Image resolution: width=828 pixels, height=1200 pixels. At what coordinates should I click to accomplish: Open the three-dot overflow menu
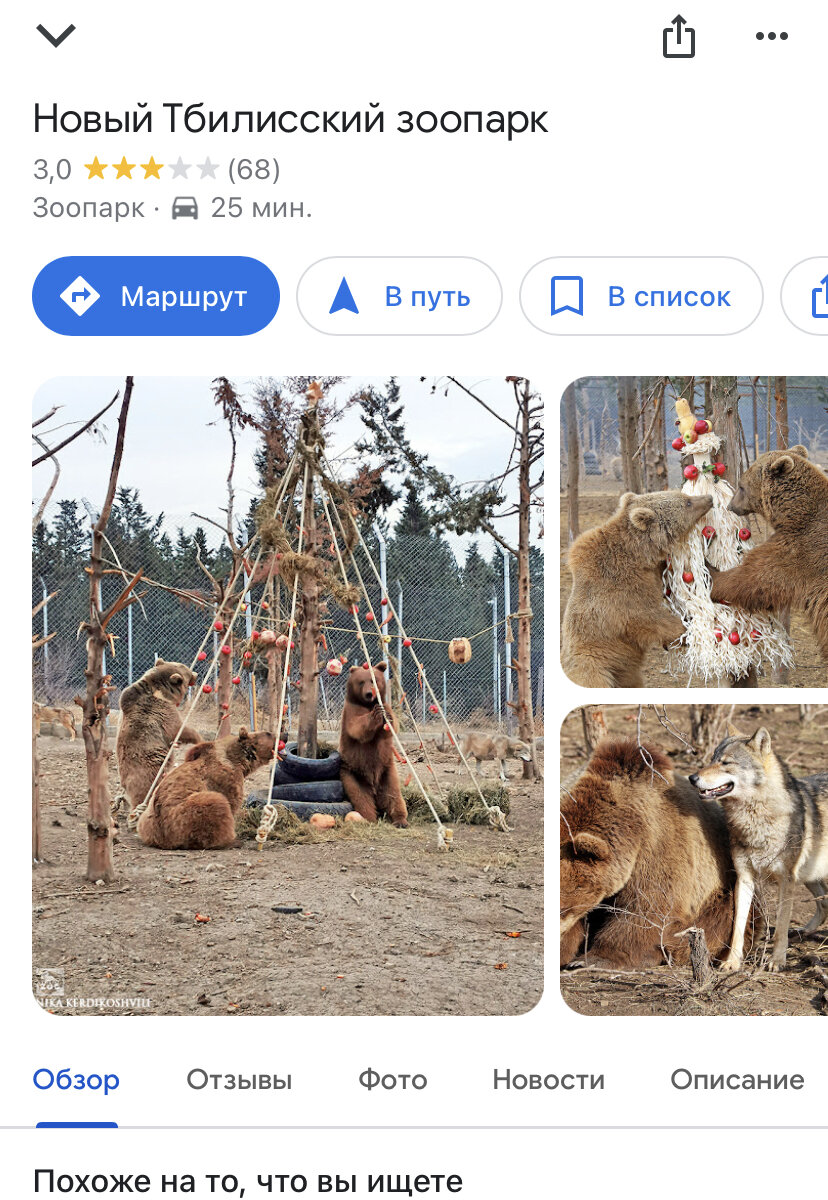tap(770, 34)
